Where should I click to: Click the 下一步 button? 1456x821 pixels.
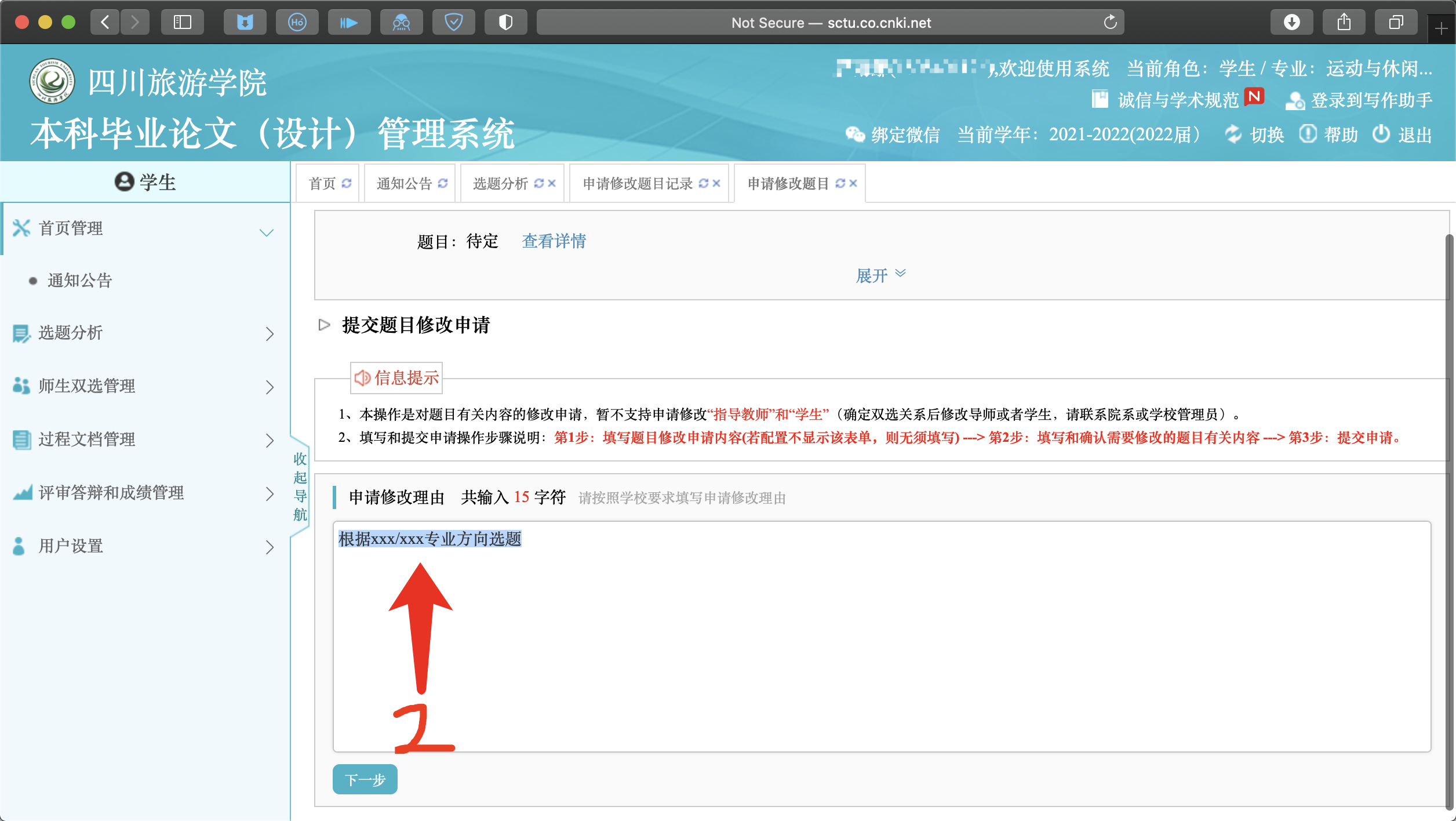point(365,779)
